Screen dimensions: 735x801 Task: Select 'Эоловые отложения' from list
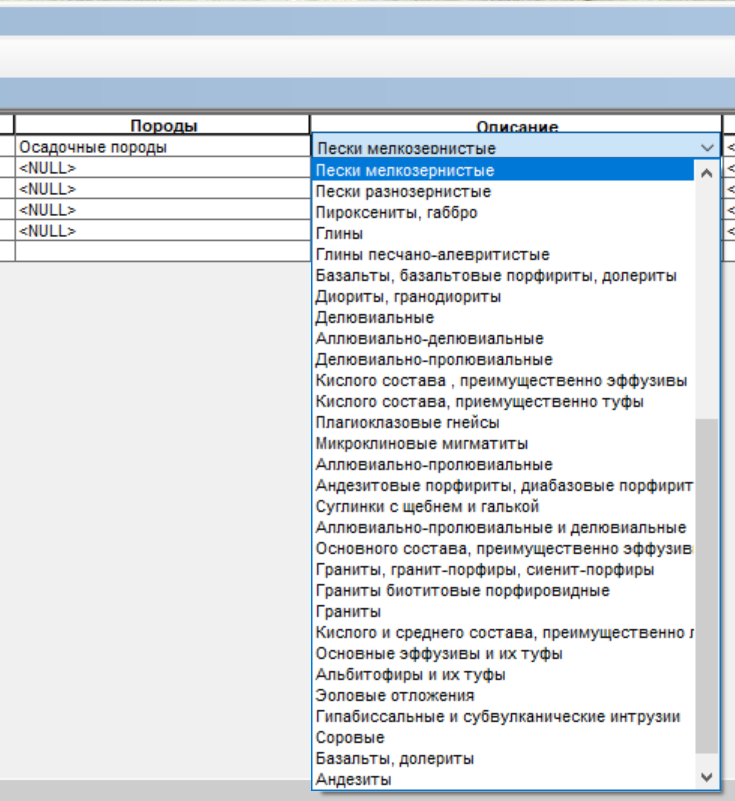tap(503, 695)
